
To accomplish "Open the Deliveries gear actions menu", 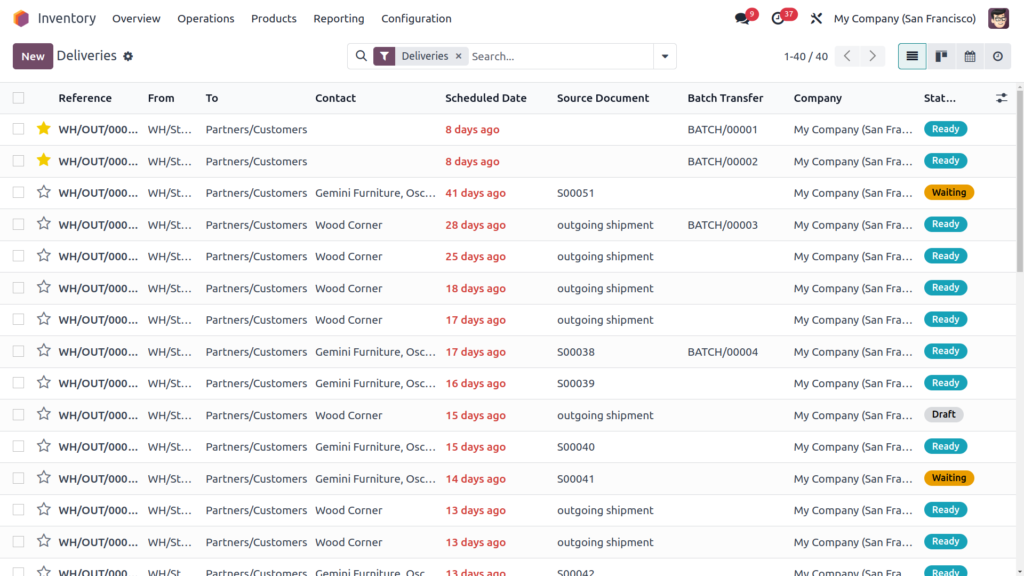I will pos(128,56).
